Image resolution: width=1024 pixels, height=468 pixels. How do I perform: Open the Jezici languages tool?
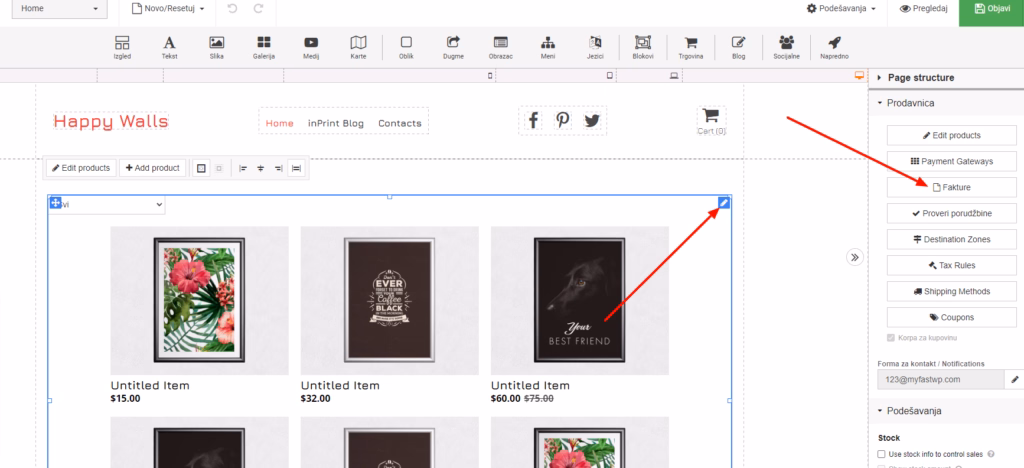tap(595, 47)
